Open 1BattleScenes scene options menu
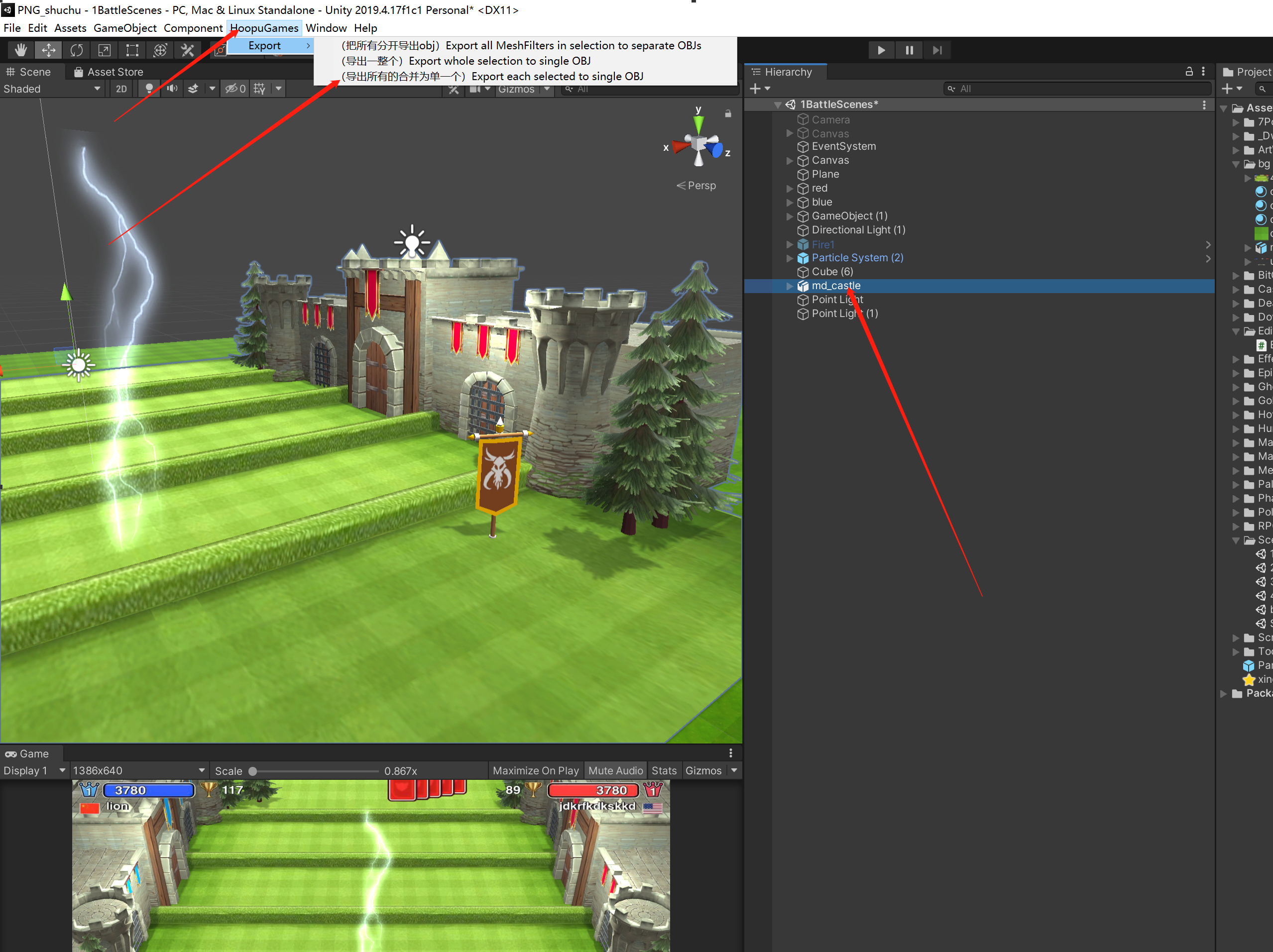This screenshot has width=1273, height=952. point(1204,105)
